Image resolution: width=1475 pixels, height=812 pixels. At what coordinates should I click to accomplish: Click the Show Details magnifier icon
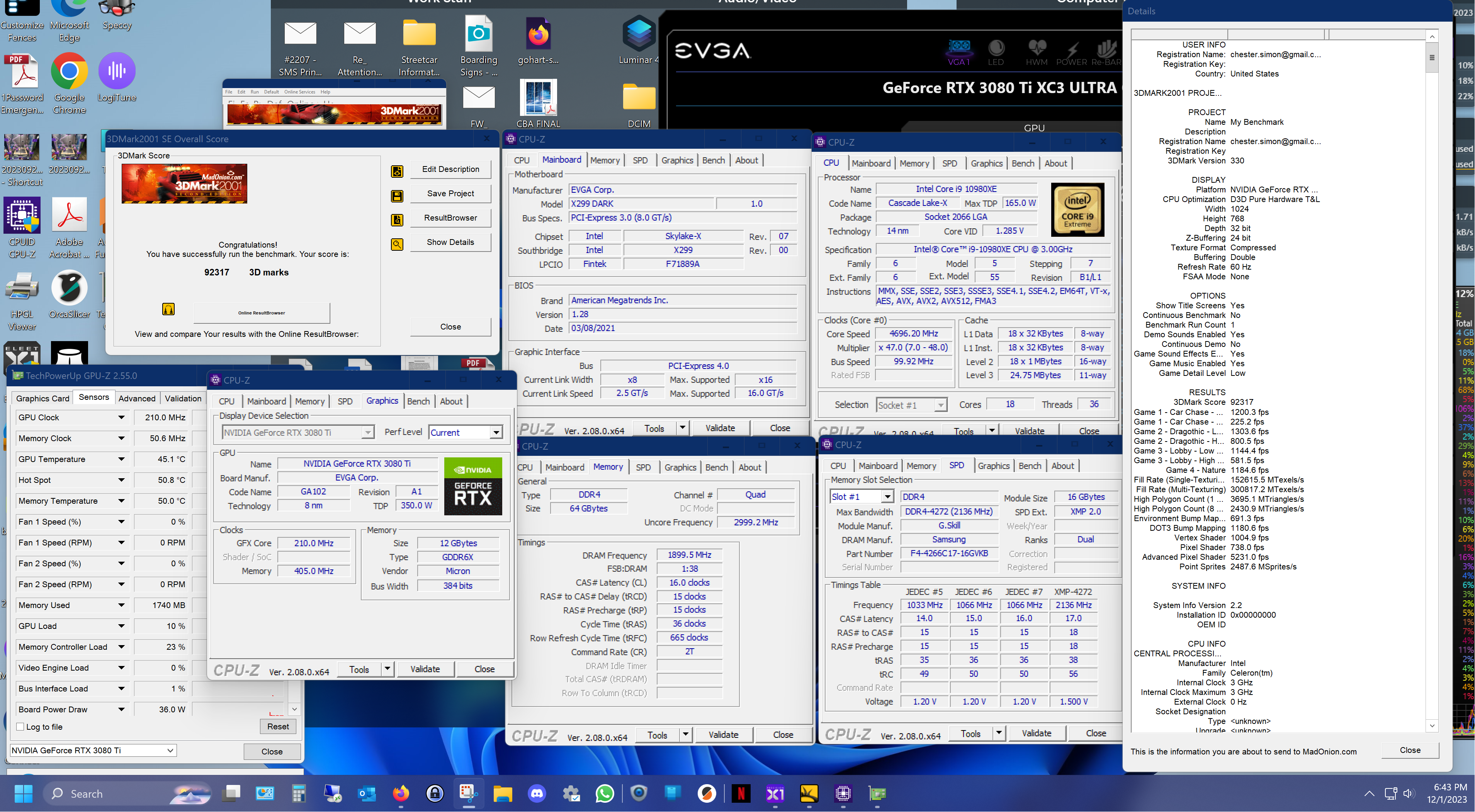click(397, 245)
